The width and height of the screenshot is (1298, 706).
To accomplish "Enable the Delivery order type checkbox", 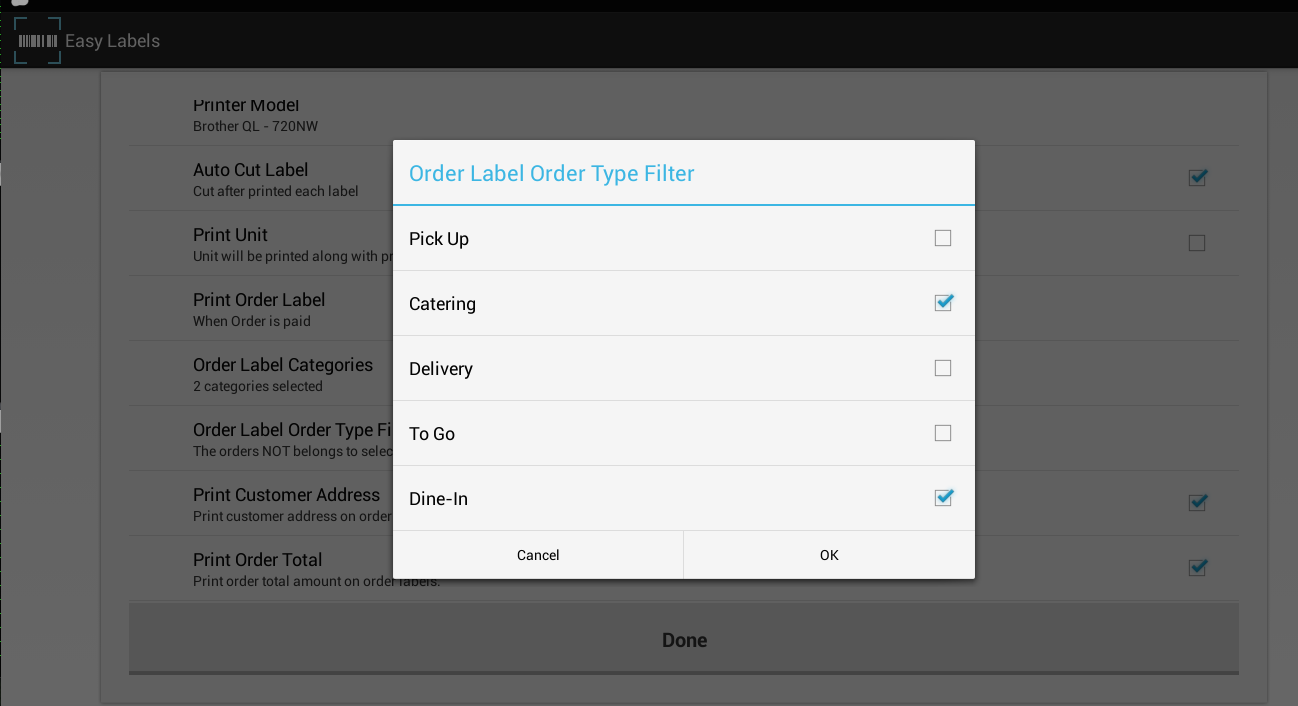I will click(x=943, y=368).
